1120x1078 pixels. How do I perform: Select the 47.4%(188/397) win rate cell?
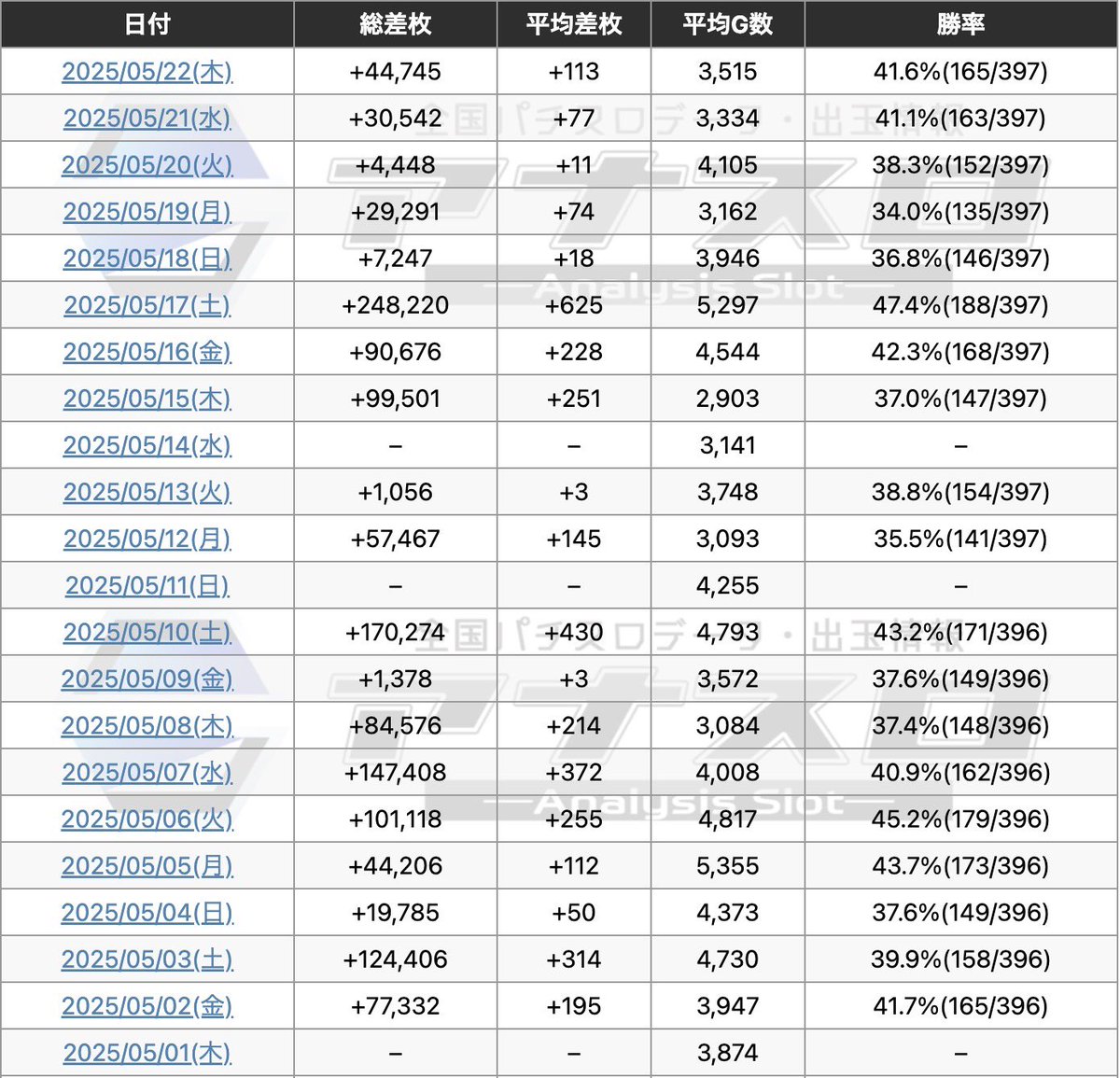[961, 305]
